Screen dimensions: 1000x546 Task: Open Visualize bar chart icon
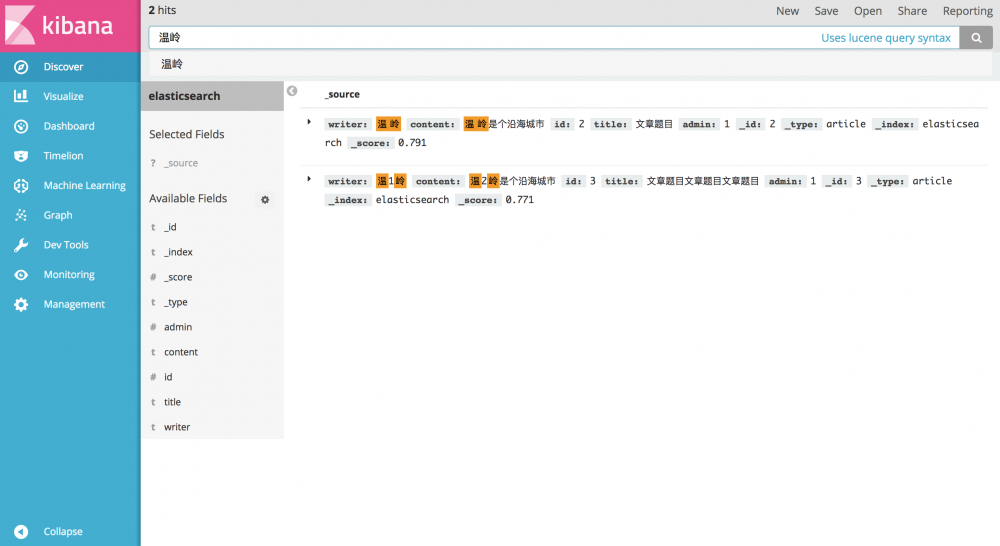[x=21, y=96]
